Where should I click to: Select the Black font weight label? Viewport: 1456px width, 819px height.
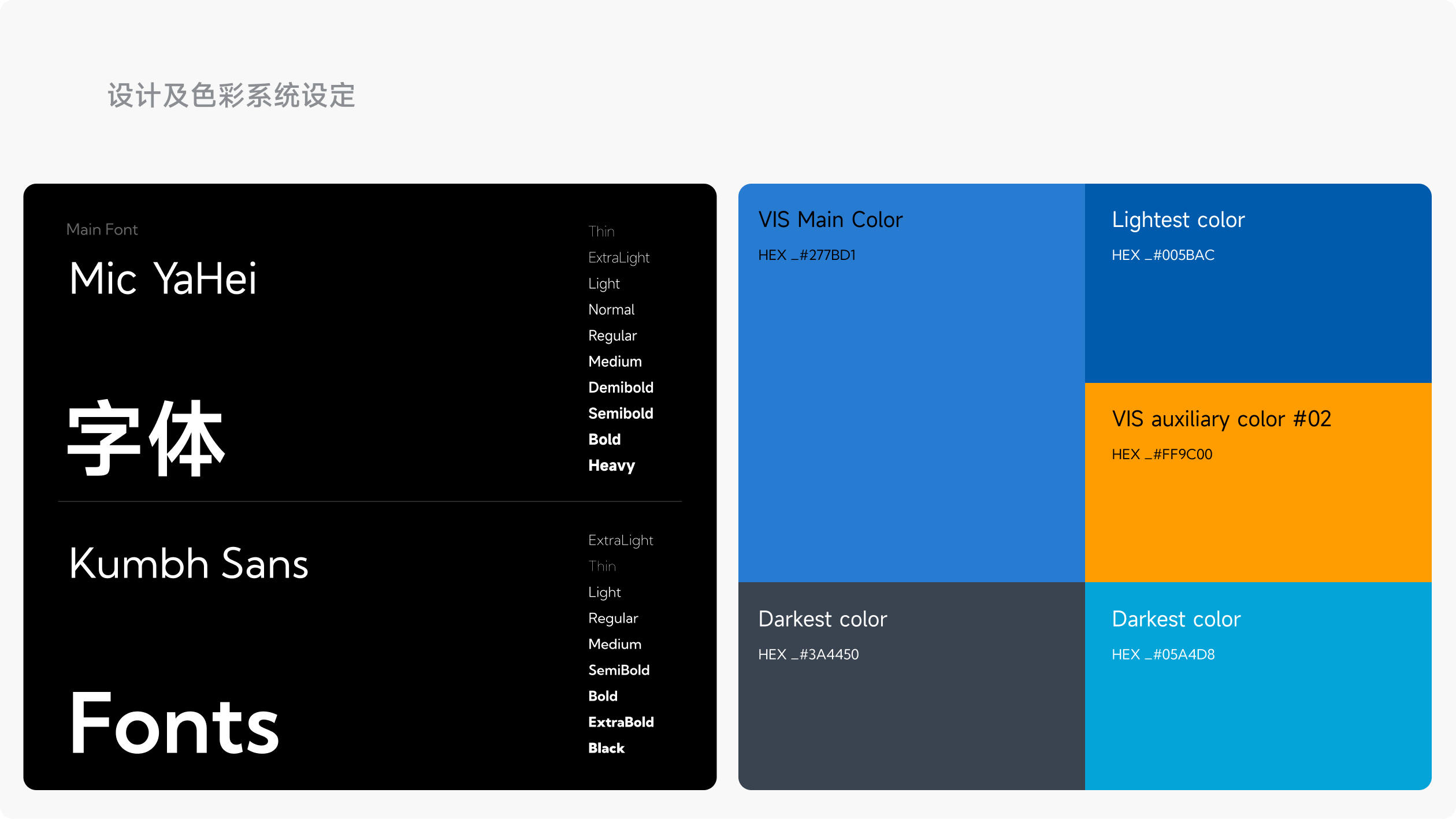(x=606, y=748)
